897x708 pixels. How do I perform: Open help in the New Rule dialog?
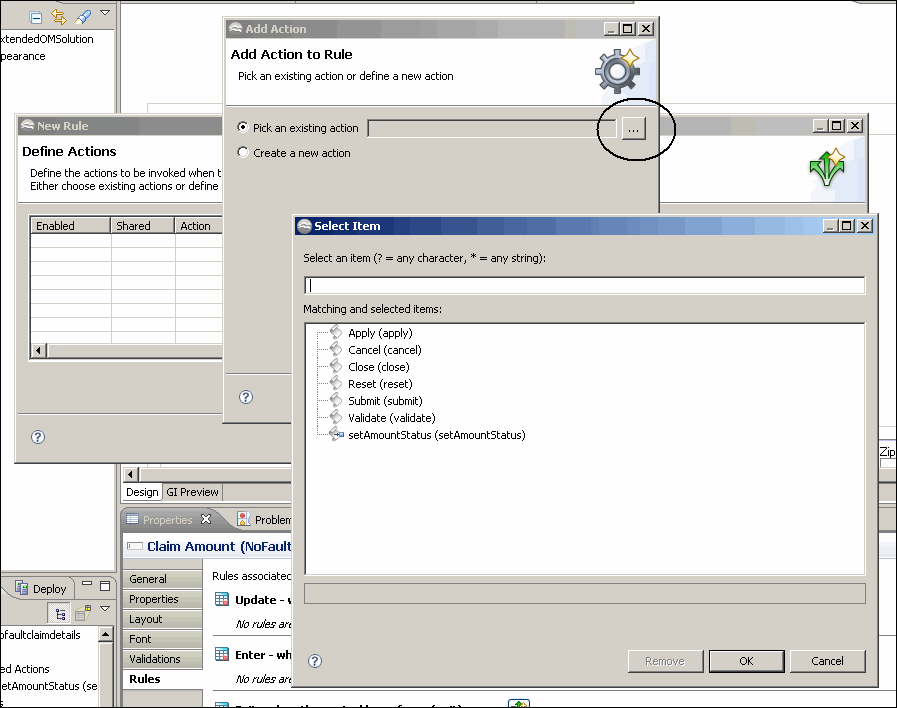tap(38, 437)
